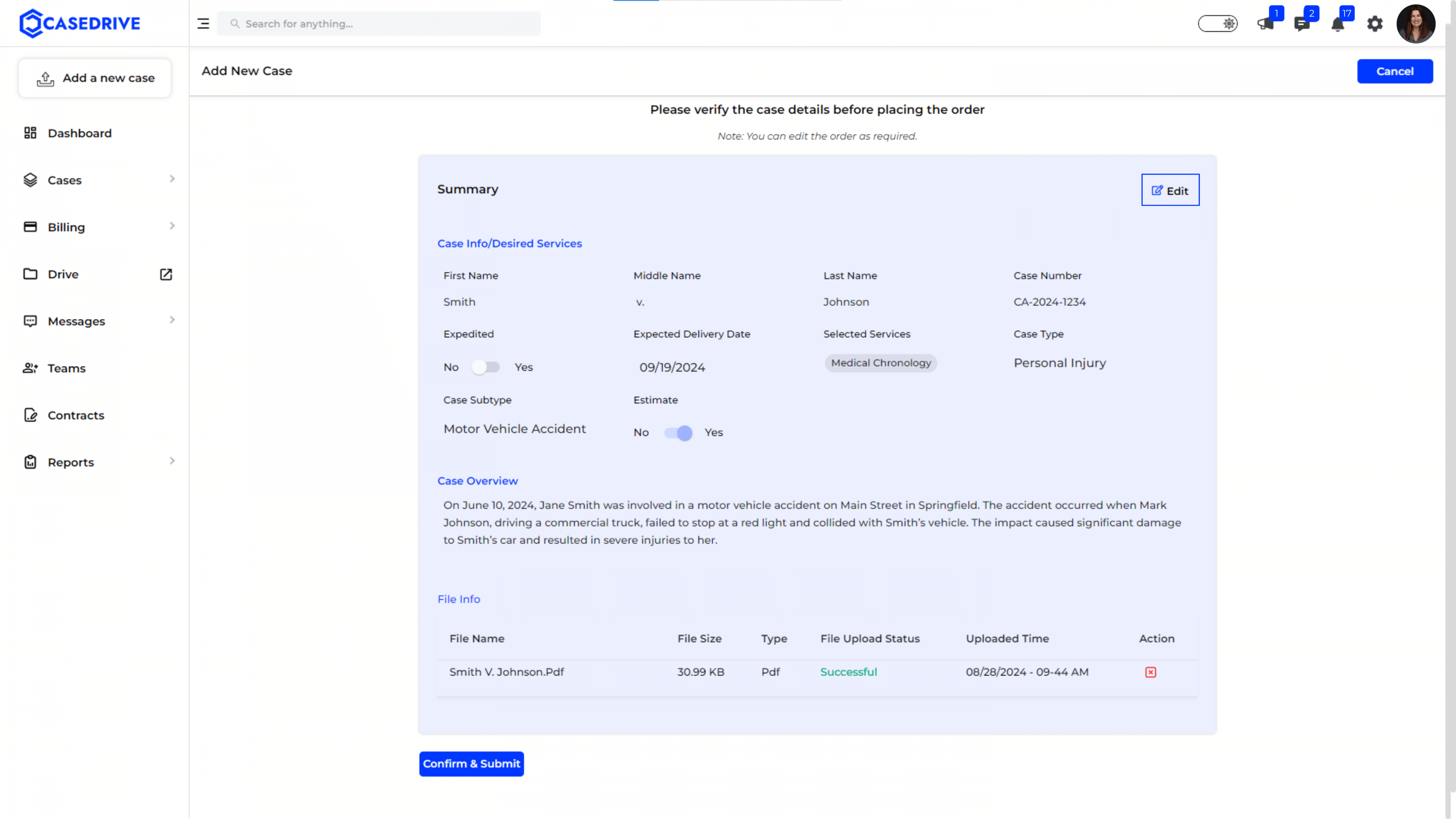Screen dimensions: 1456x819
Task: Click the Motor Vehicle Accident subtype
Action: click(x=514, y=429)
